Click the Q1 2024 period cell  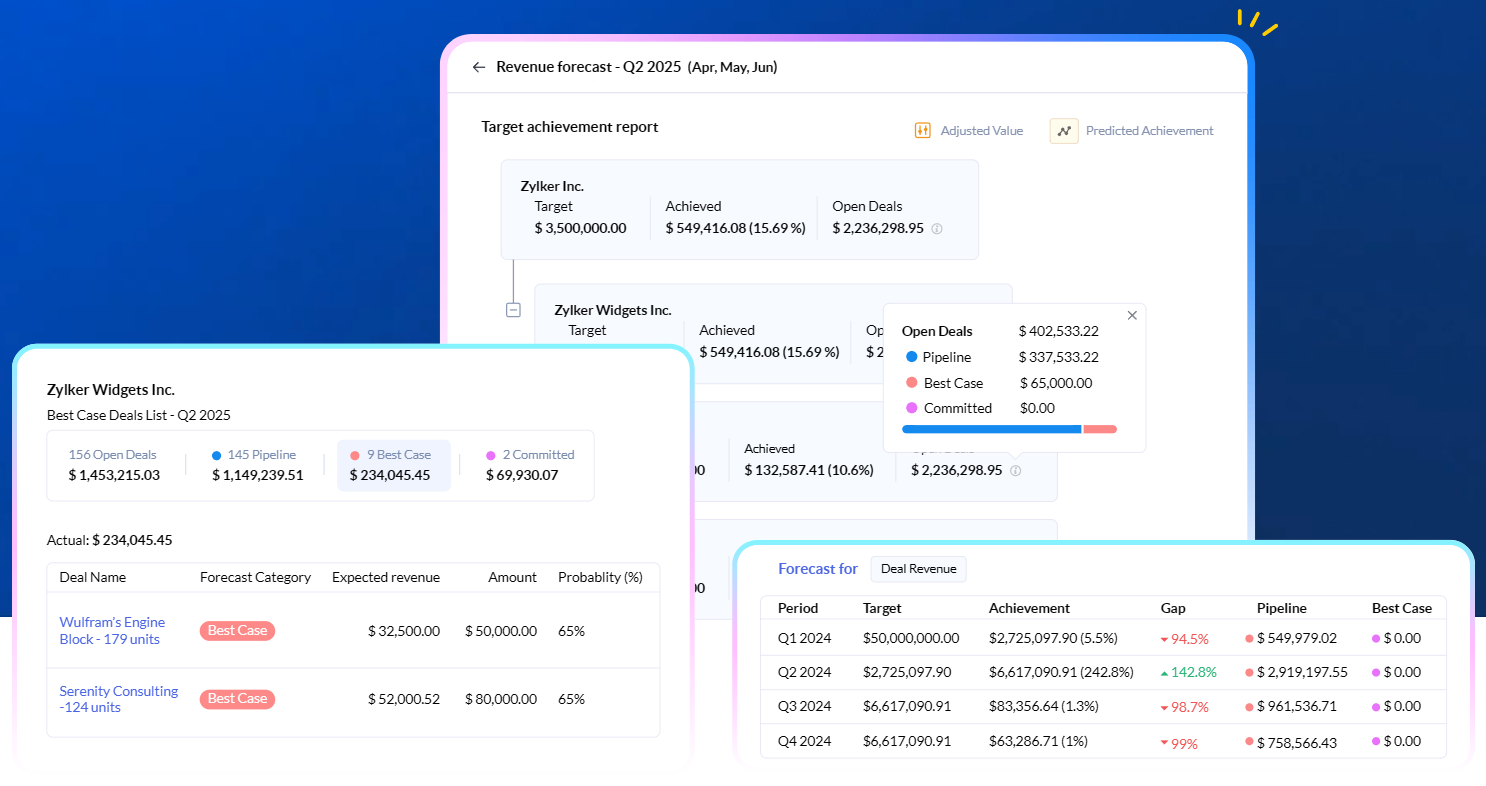805,638
